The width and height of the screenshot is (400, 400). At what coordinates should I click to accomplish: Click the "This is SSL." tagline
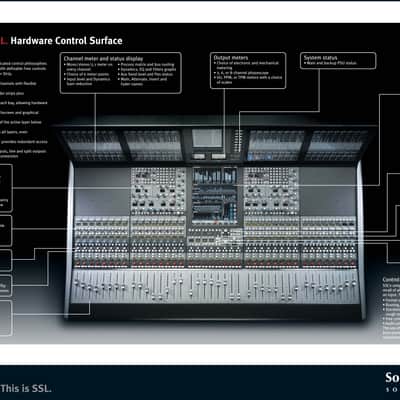tap(26, 388)
